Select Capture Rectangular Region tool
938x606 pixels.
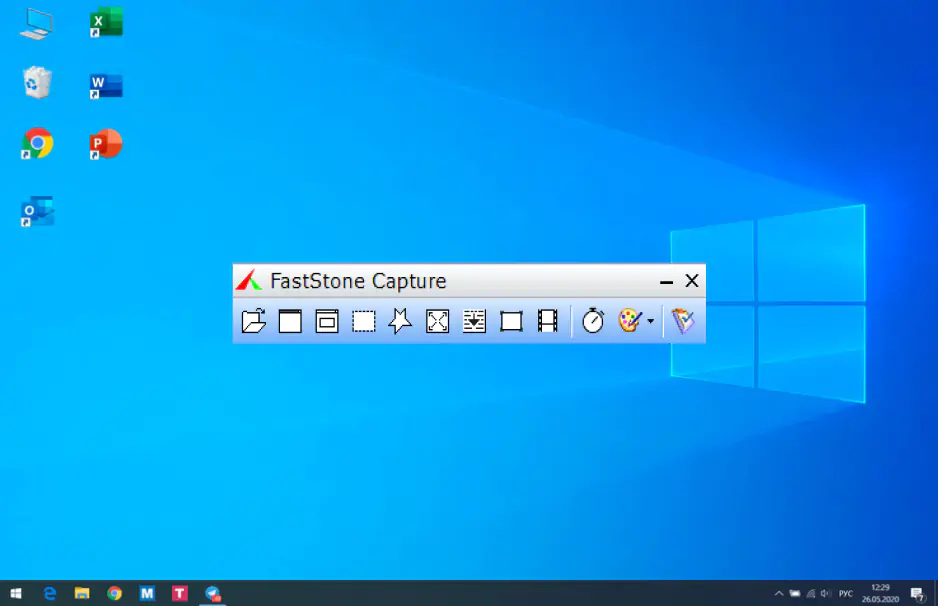[364, 321]
